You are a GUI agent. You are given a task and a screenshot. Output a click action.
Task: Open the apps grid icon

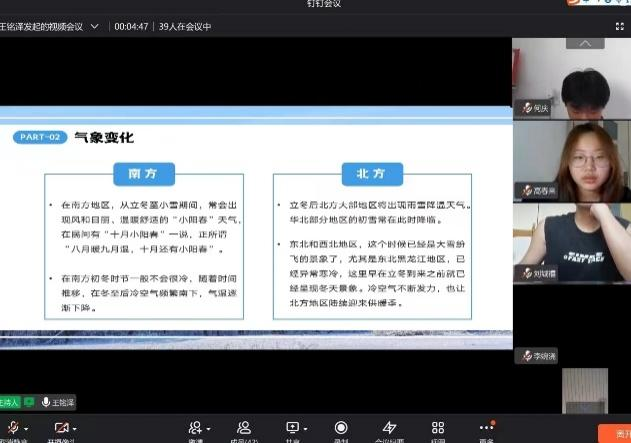tap(438, 429)
